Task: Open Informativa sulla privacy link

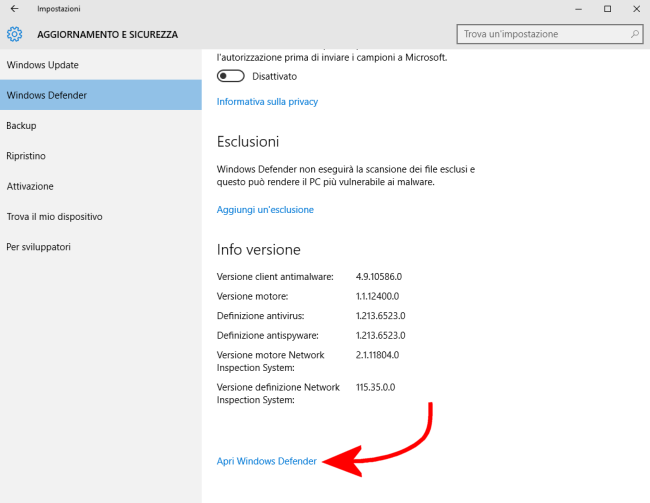Action: (x=267, y=102)
